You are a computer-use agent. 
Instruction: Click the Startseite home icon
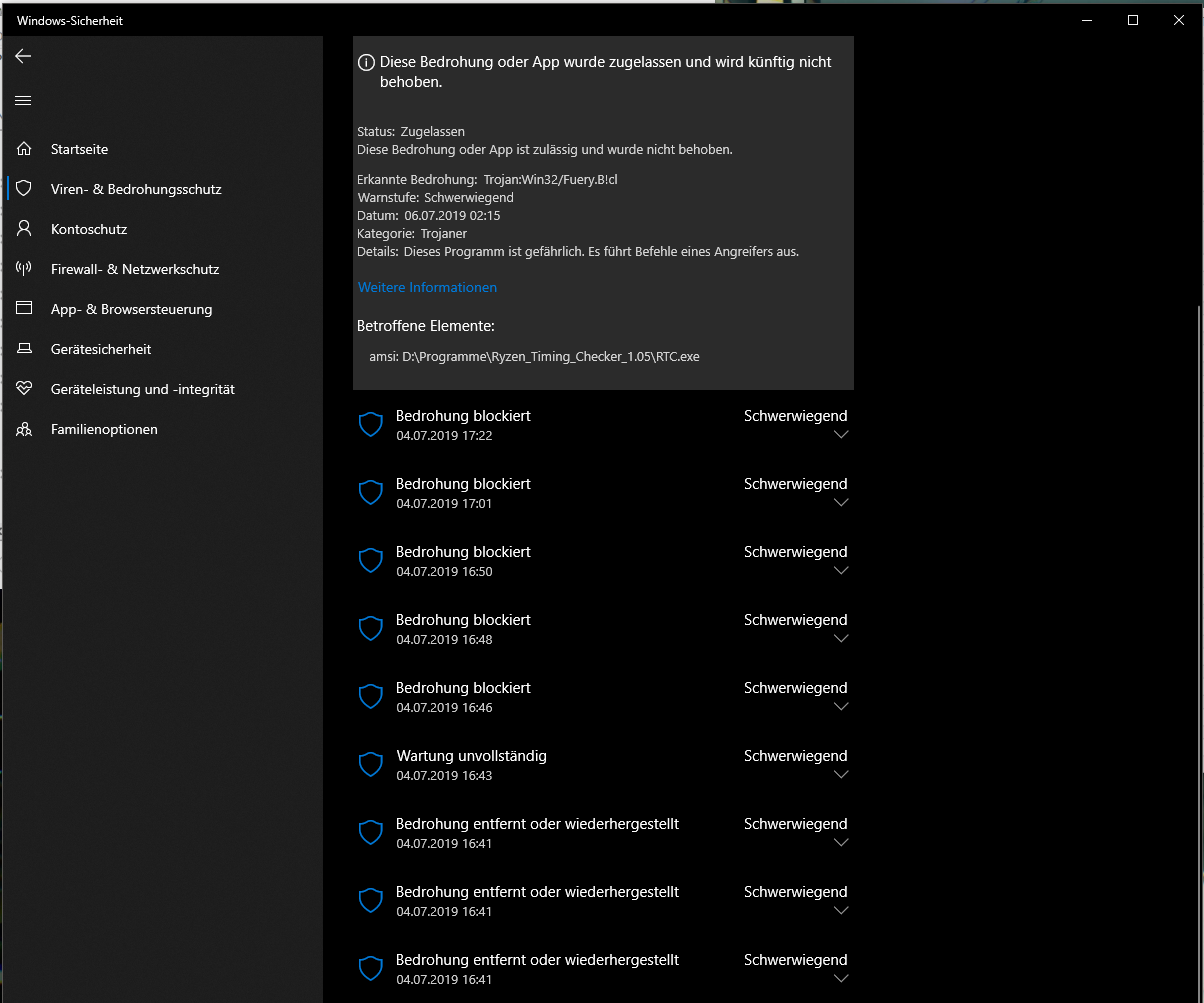(25, 149)
